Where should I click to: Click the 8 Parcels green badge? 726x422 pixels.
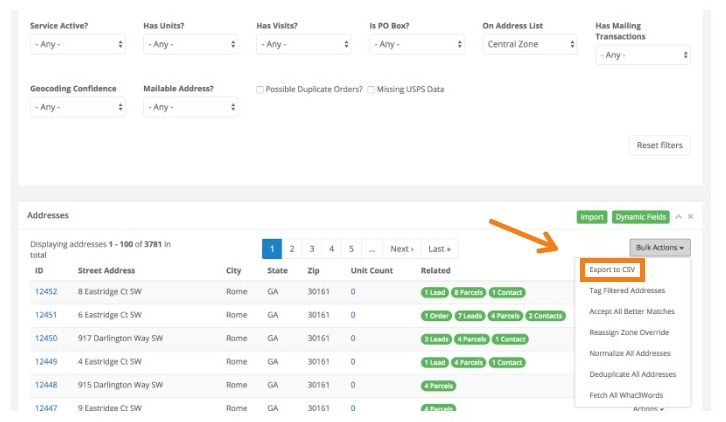tap(468, 292)
